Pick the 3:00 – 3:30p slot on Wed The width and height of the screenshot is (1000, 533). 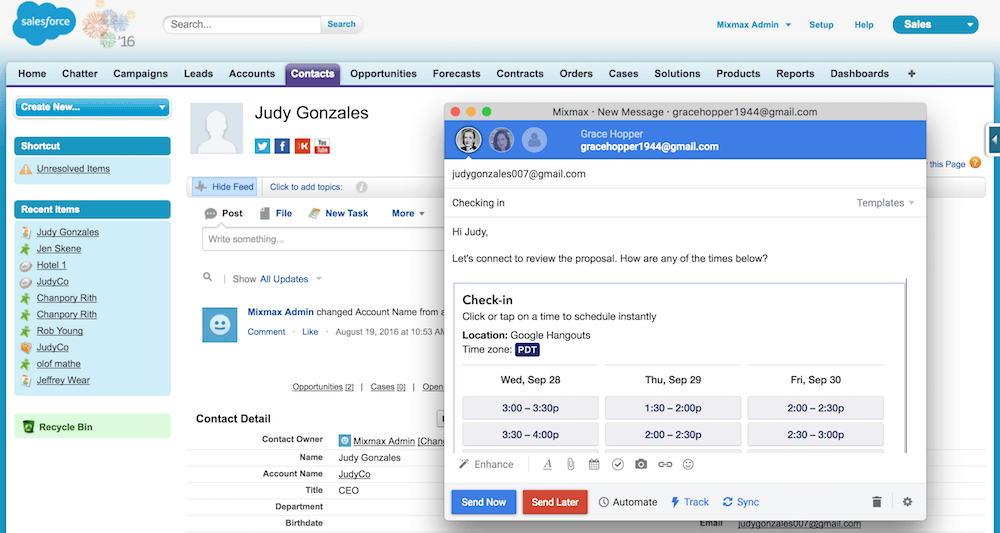pos(530,408)
